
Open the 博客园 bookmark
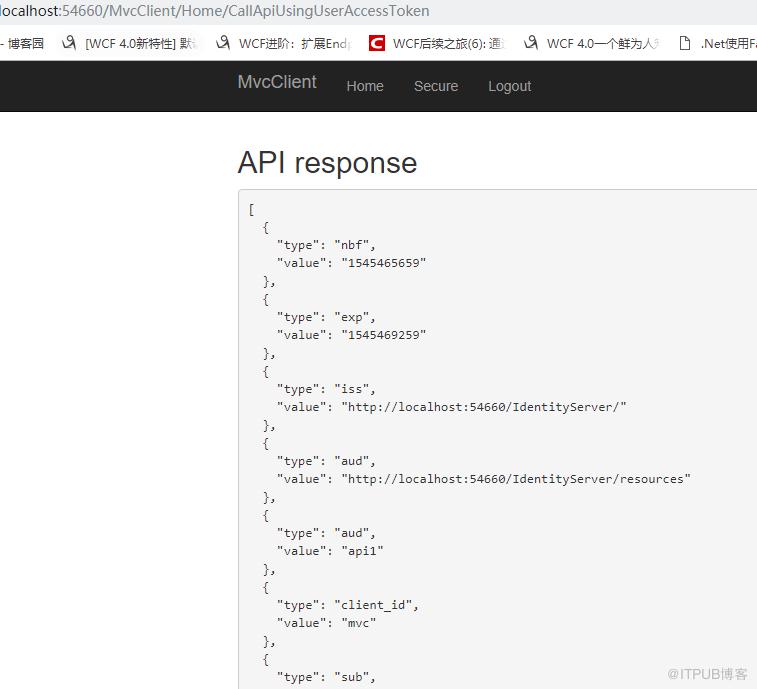(26, 43)
